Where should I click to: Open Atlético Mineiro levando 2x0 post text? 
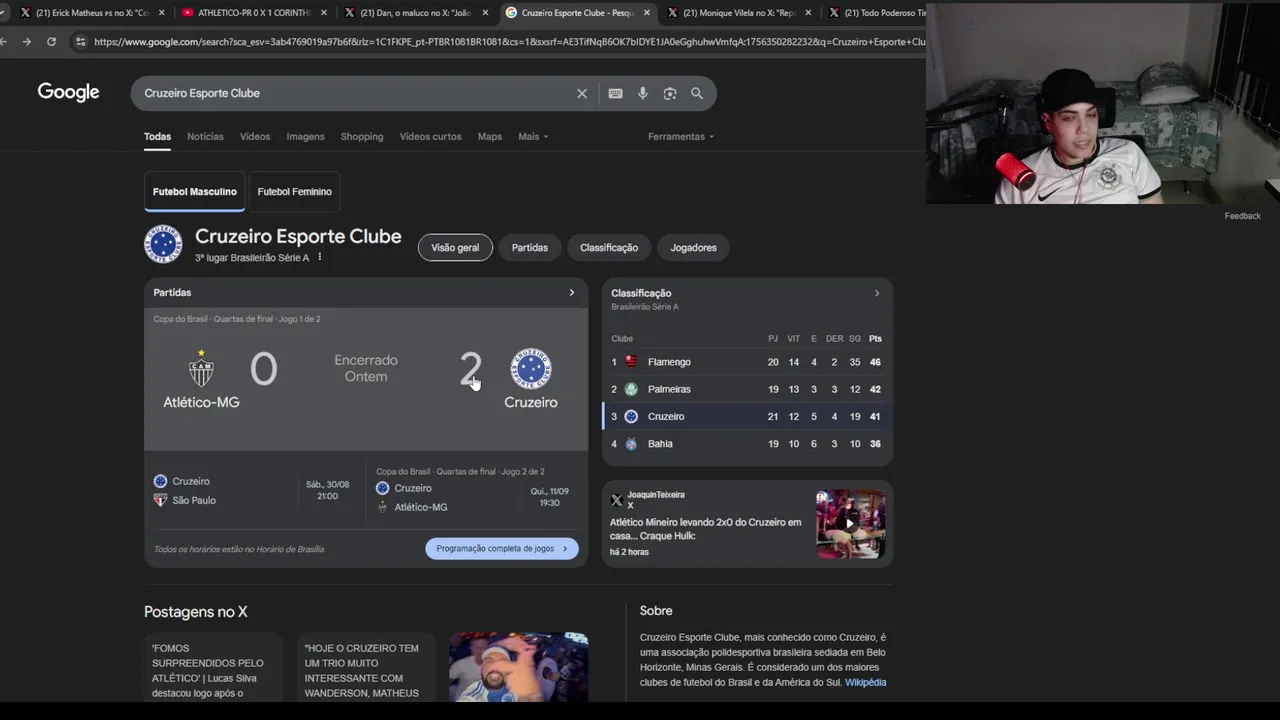coord(706,529)
